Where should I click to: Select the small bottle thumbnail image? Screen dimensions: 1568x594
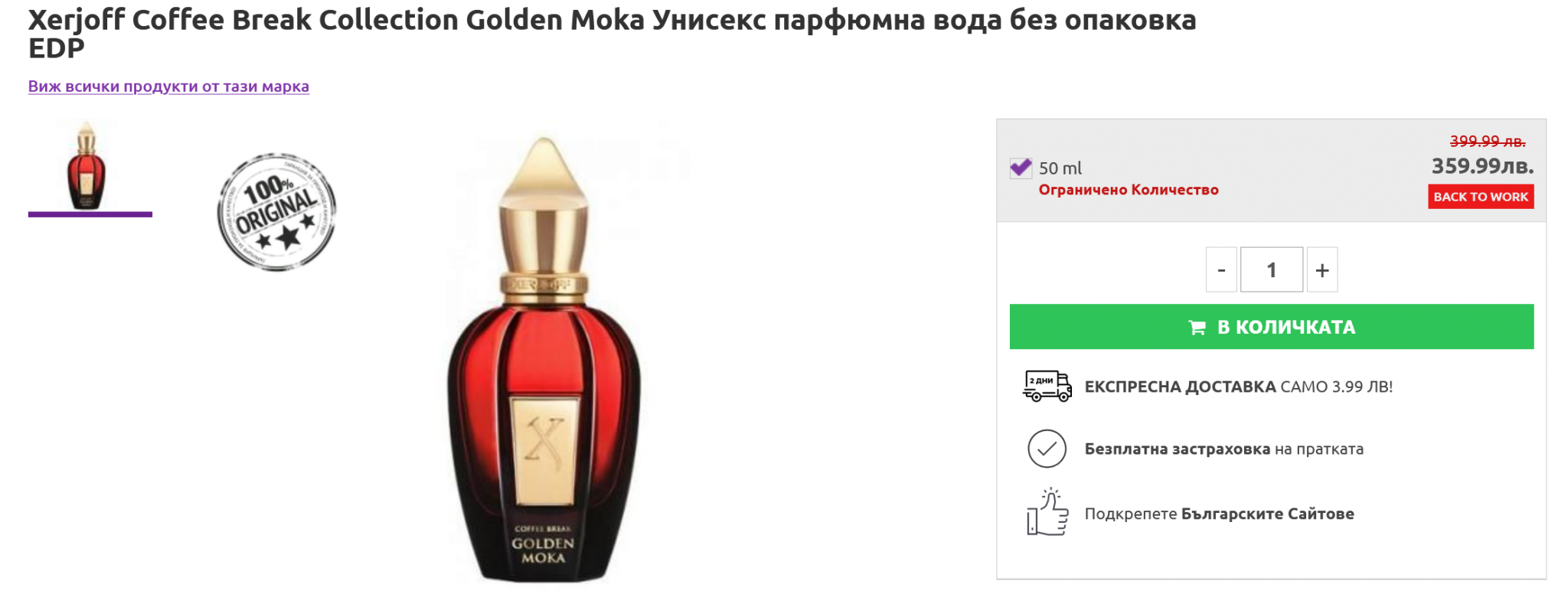(x=87, y=166)
